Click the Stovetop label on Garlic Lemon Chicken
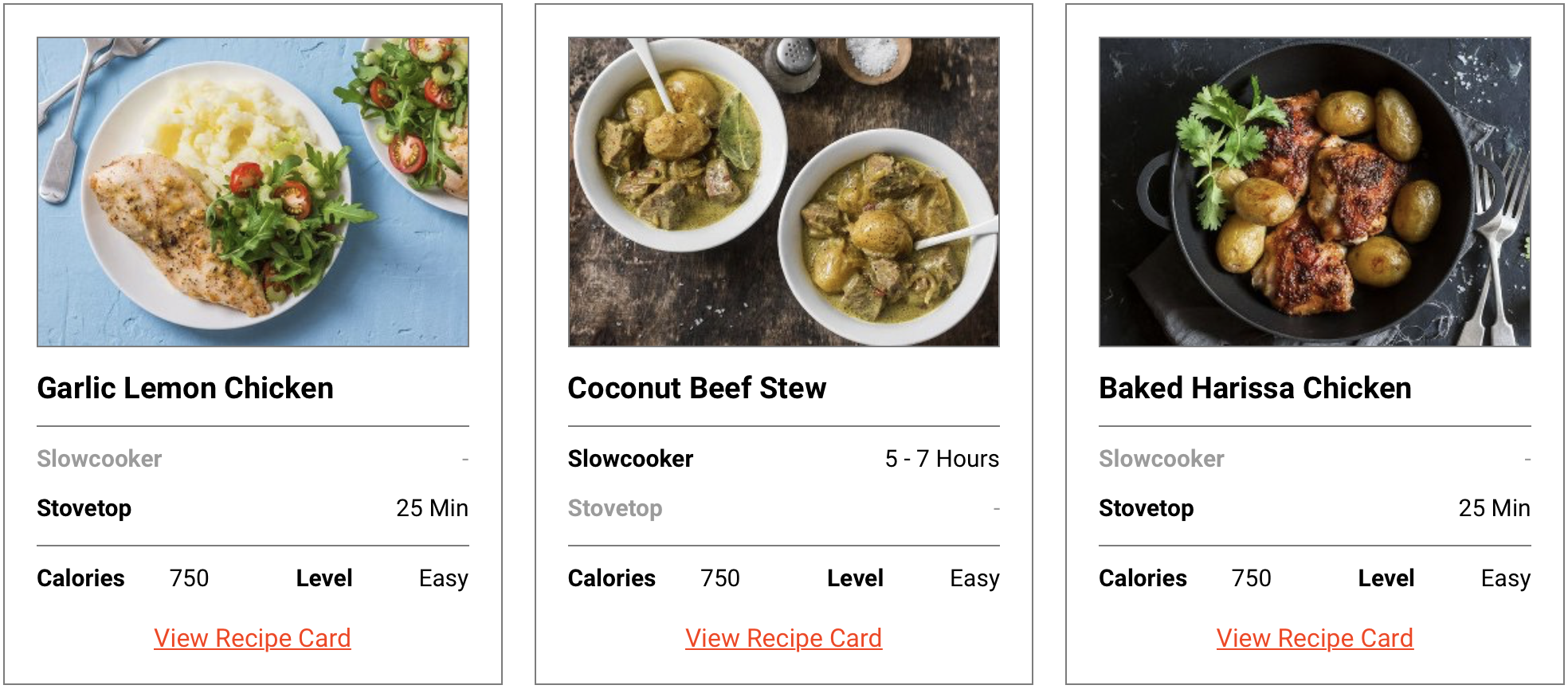The image size is (1568, 689). tap(83, 508)
